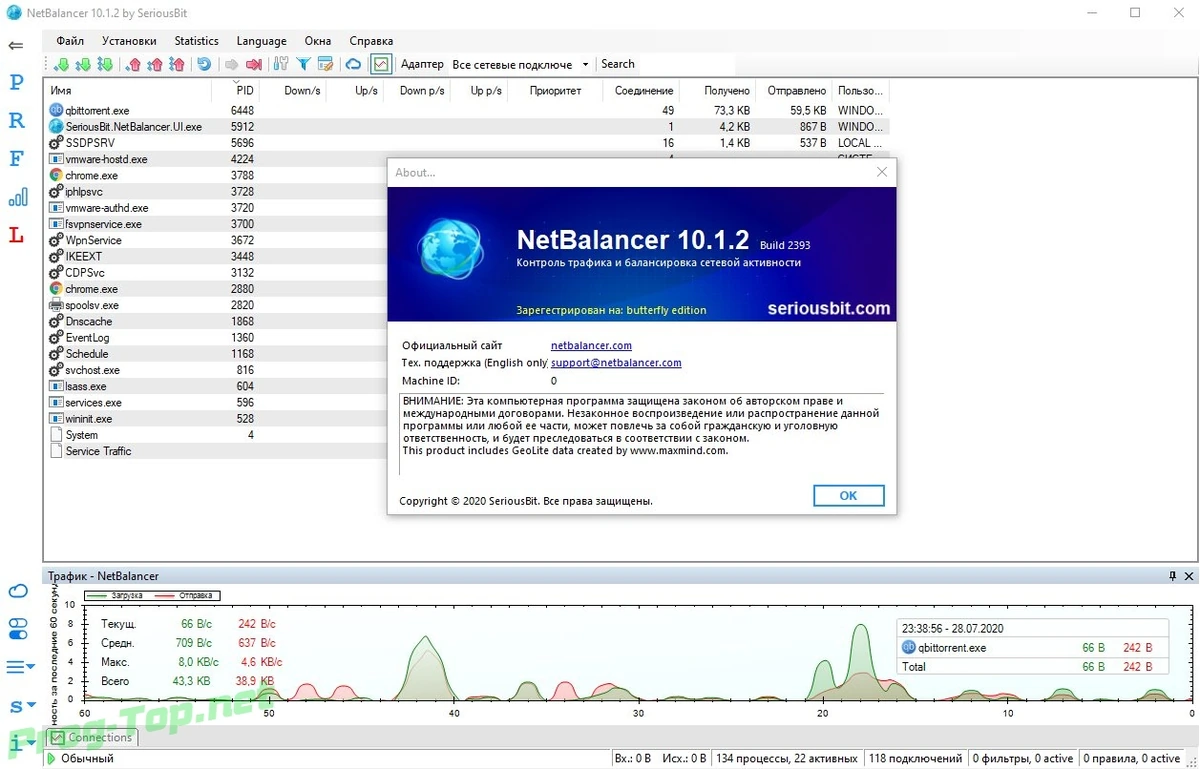The width and height of the screenshot is (1200, 769).
Task: Click the grey right-arrow toolbar icon
Action: [x=231, y=65]
